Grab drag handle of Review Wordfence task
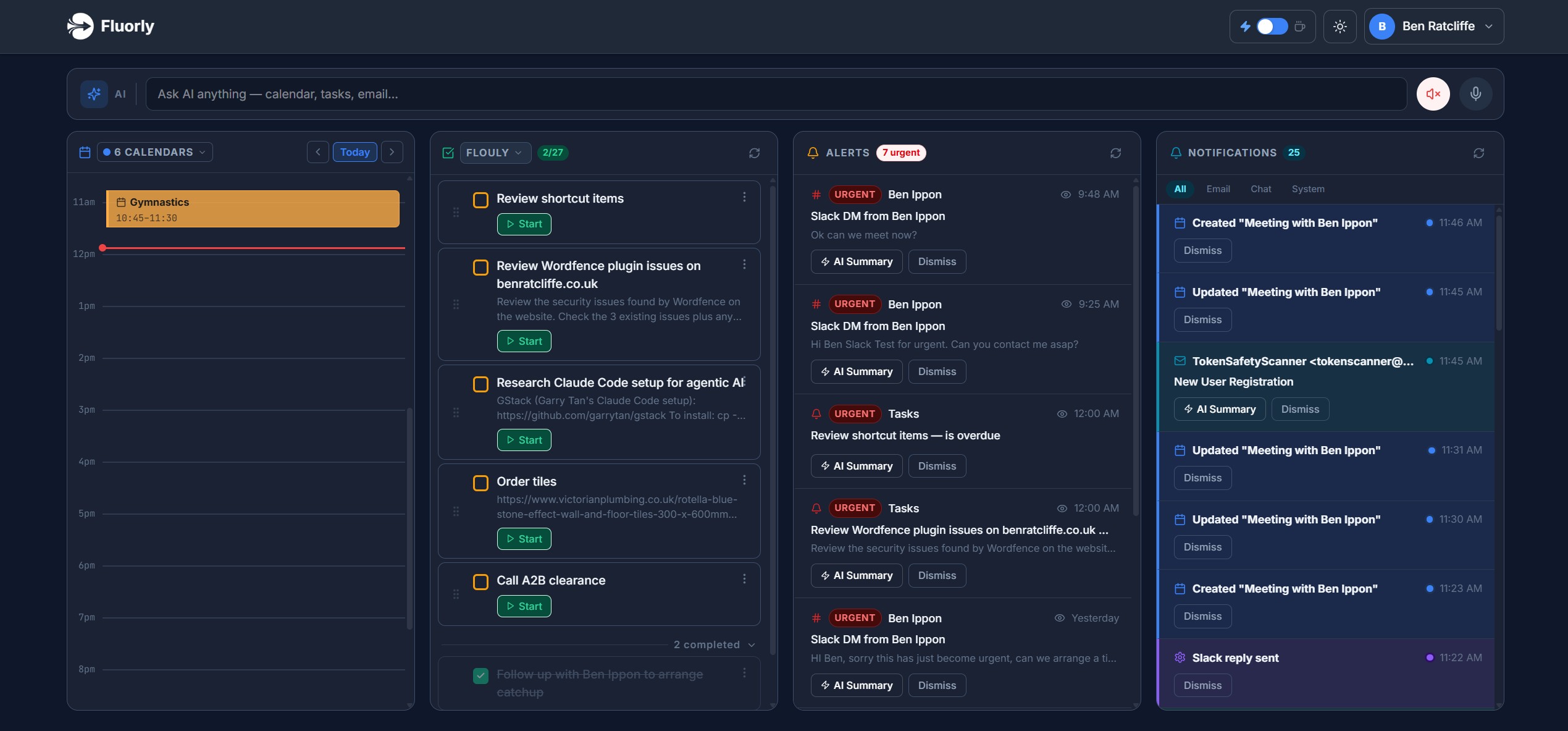The image size is (1568, 731). (x=456, y=304)
